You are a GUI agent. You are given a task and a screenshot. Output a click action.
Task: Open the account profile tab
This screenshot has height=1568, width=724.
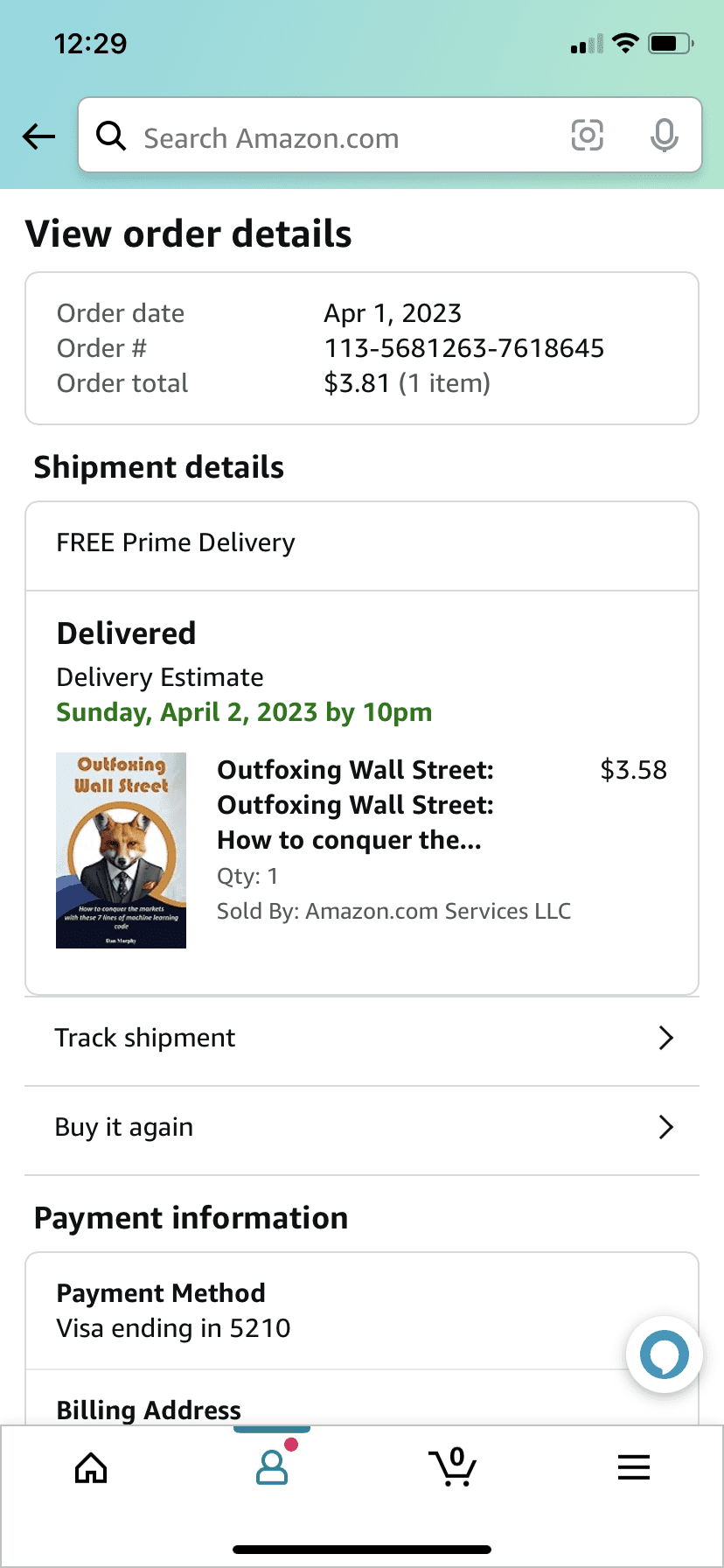click(272, 1467)
